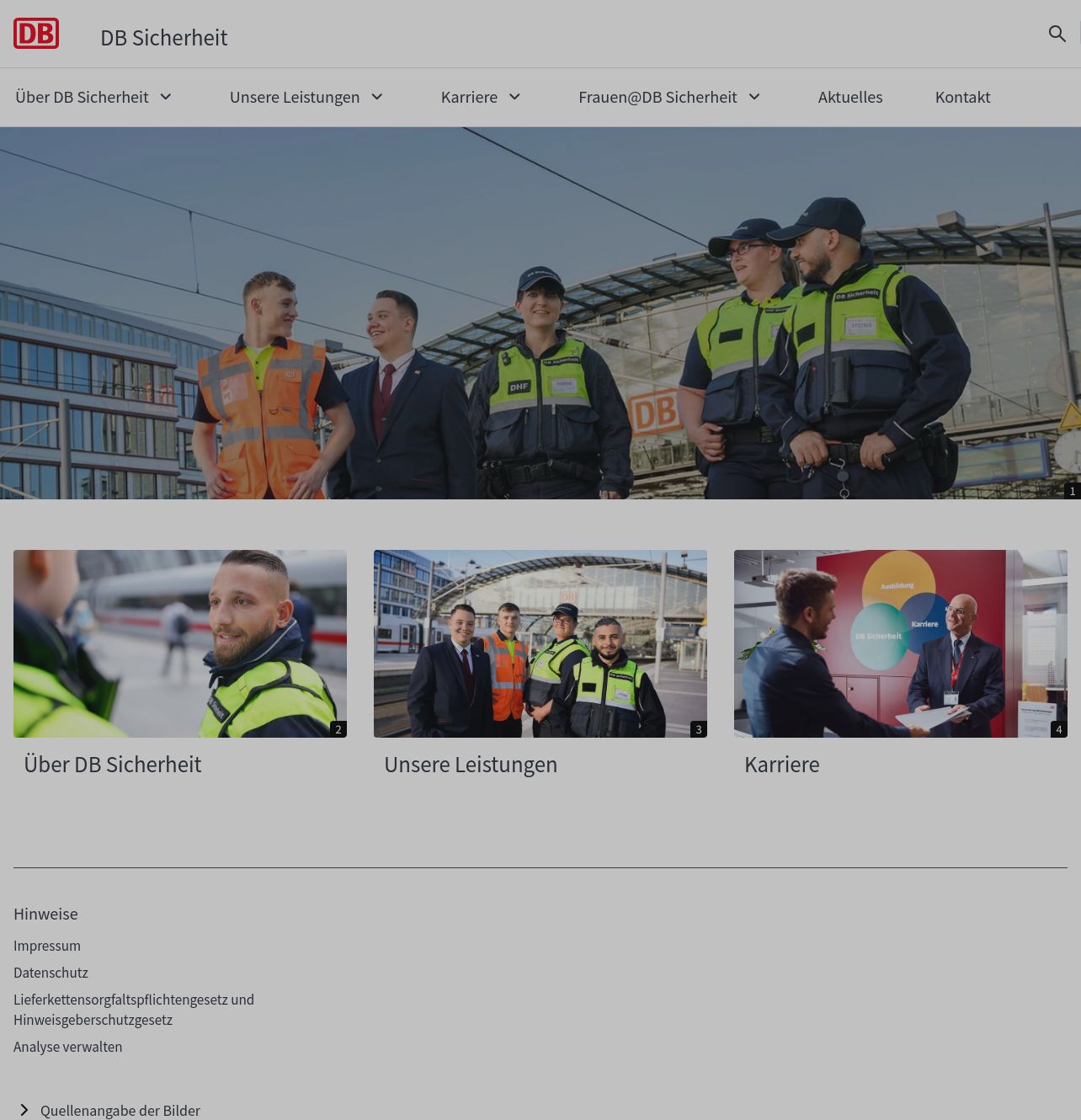Viewport: 1081px width, 1120px height.
Task: Open the DB Sicherheit site title
Action: [163, 38]
